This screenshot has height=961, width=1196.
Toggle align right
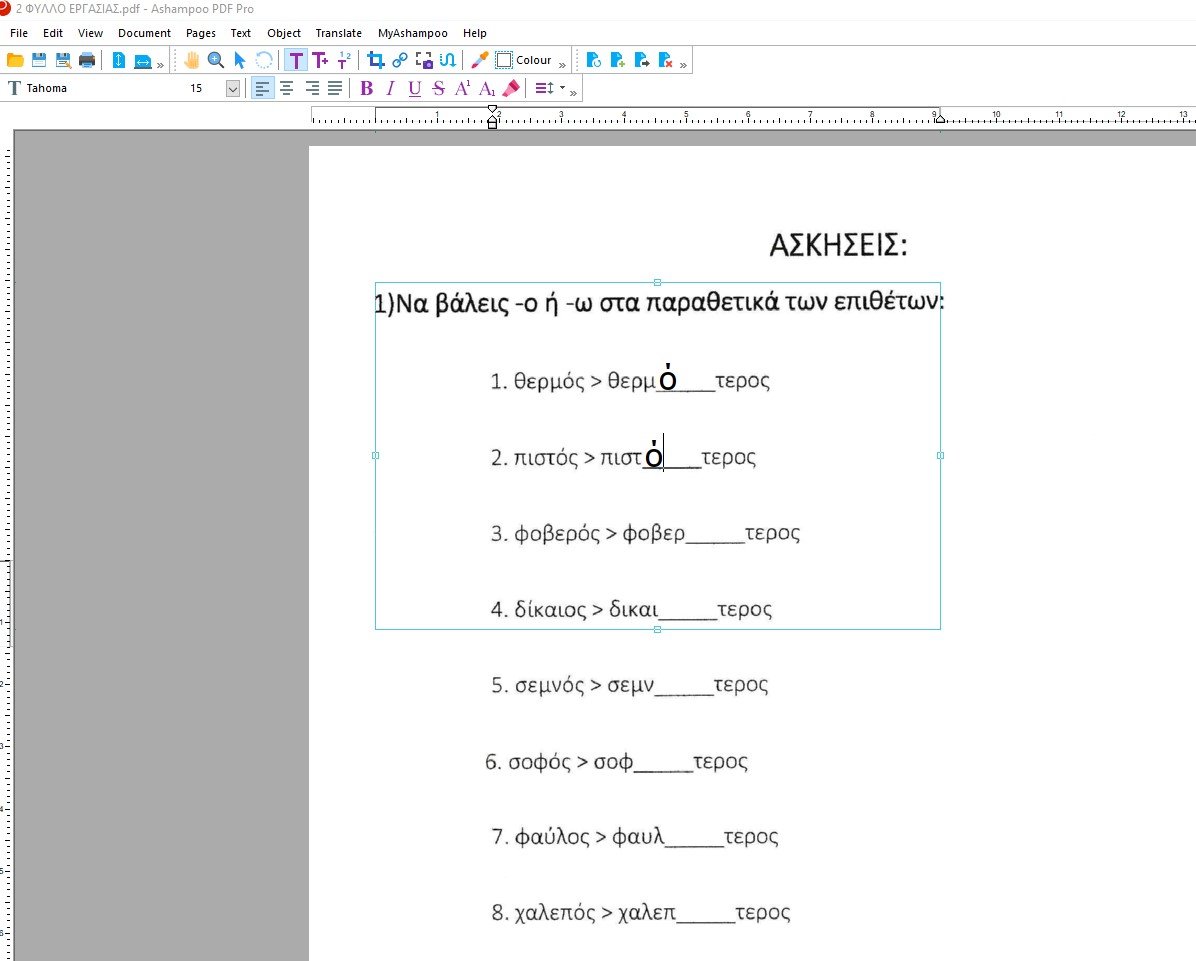point(311,88)
